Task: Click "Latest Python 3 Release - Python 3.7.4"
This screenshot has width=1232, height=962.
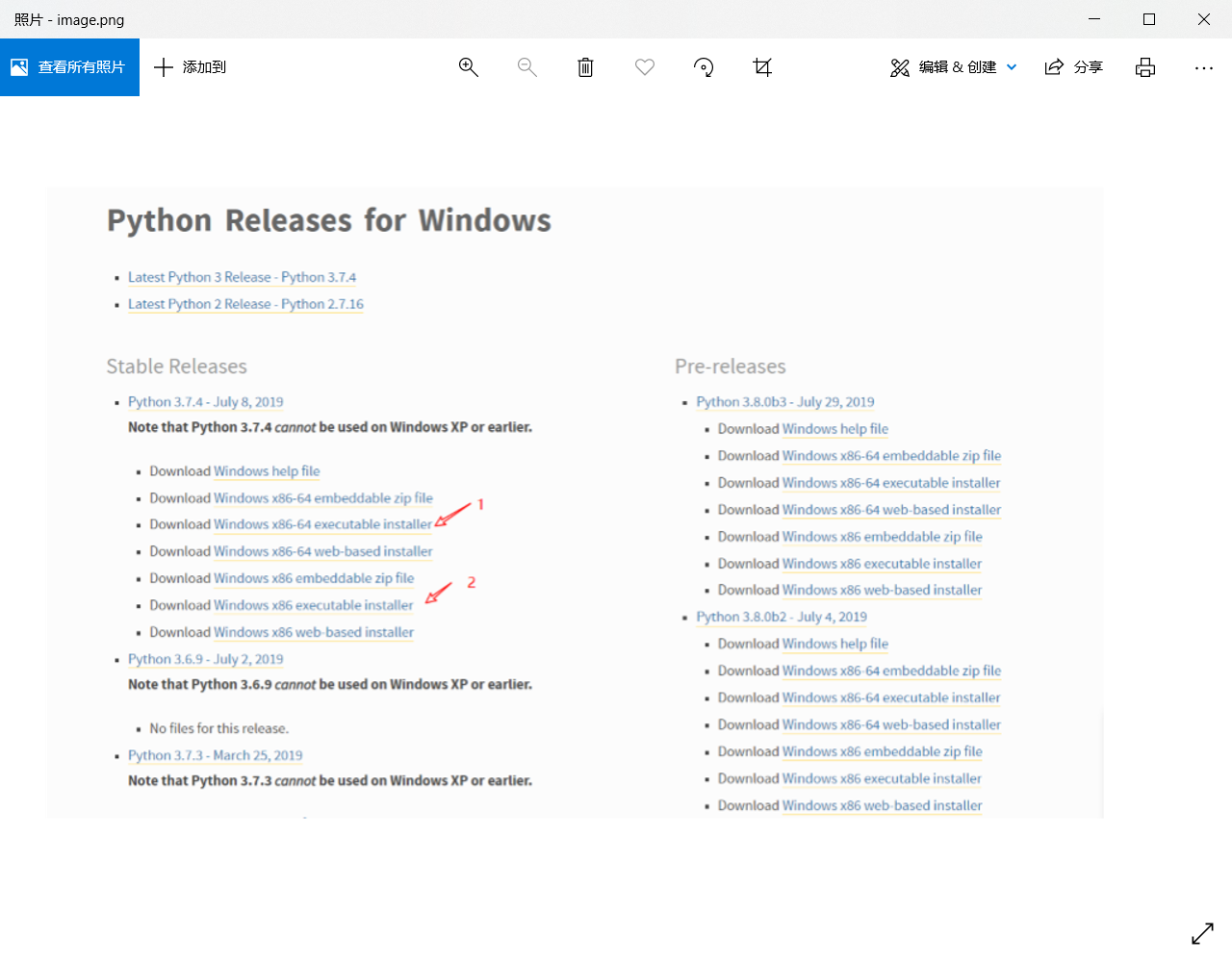Action: pos(242,277)
